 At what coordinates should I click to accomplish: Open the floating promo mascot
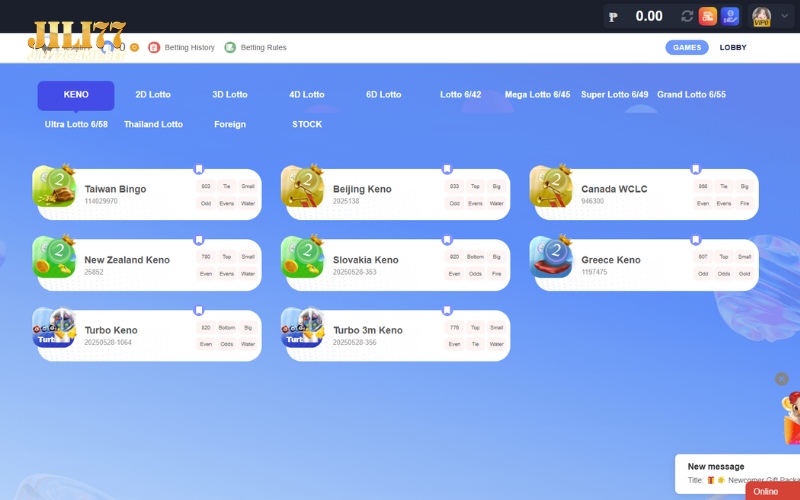(x=791, y=417)
